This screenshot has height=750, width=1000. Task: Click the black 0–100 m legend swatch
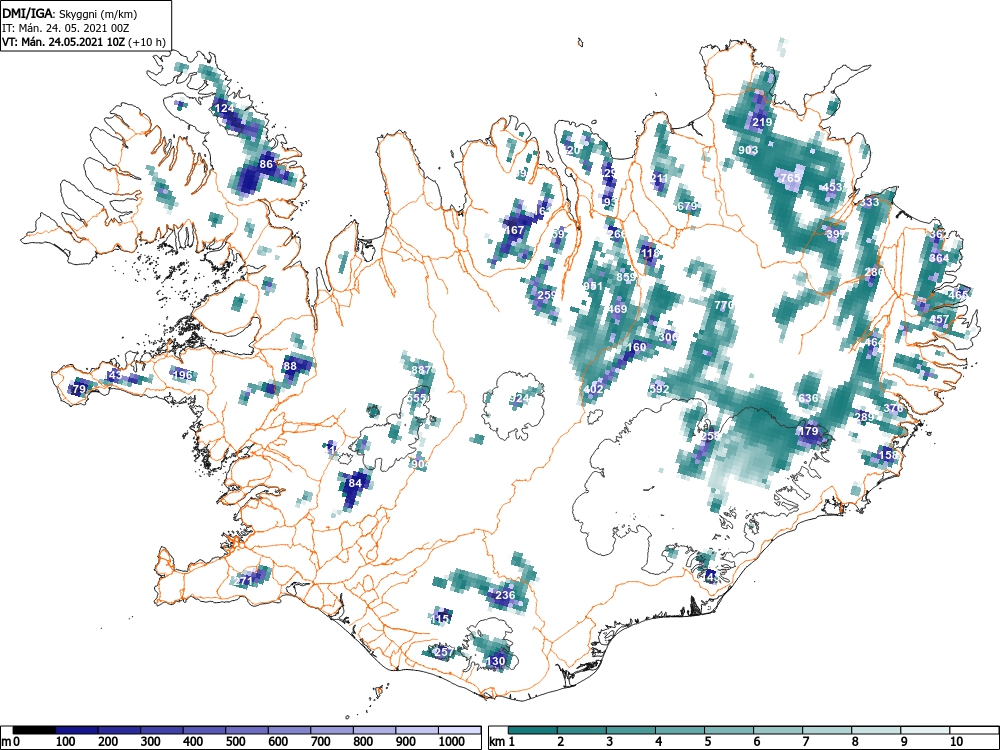[34, 730]
